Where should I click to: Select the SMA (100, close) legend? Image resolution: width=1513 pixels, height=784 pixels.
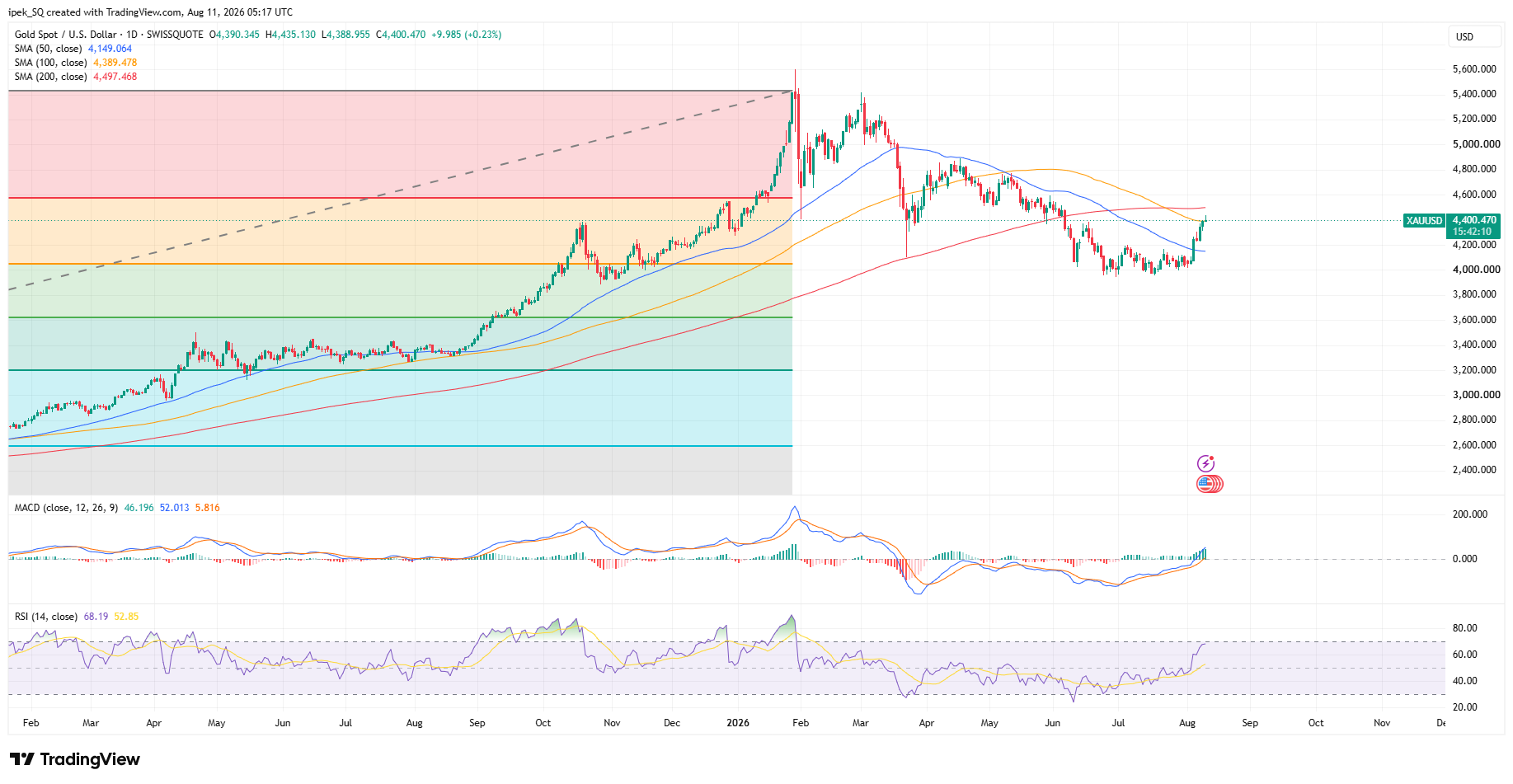(x=50, y=63)
